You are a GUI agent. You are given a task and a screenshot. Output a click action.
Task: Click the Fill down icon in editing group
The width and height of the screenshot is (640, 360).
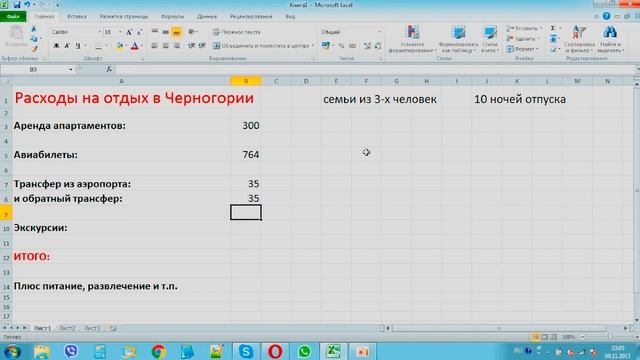pyautogui.click(x=553, y=39)
